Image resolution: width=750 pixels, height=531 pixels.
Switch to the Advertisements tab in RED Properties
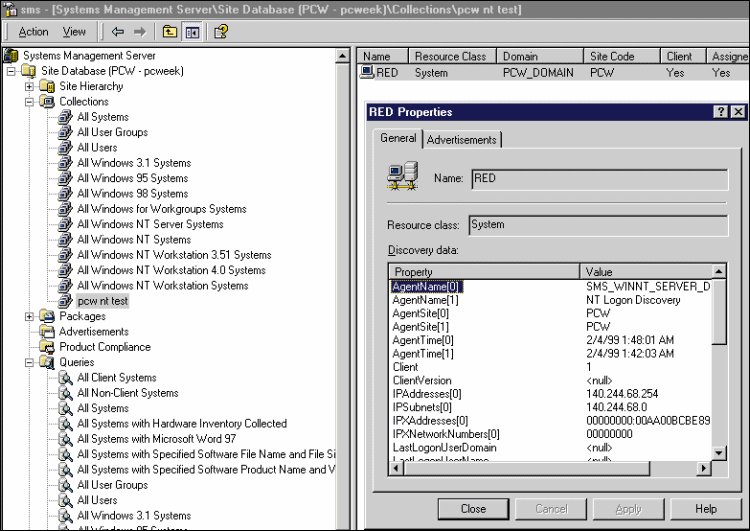pos(462,140)
